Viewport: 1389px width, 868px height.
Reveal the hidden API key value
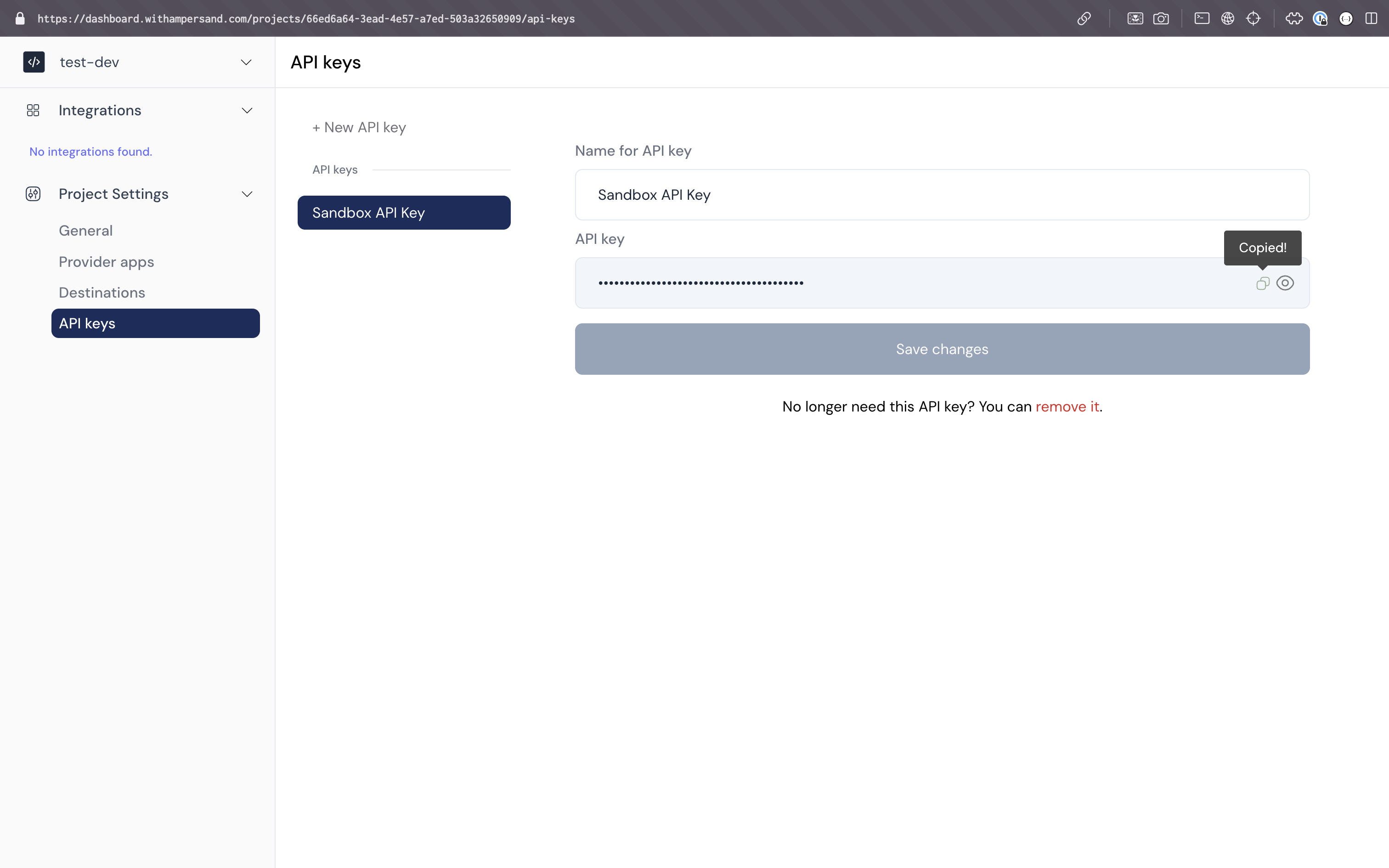point(1285,282)
